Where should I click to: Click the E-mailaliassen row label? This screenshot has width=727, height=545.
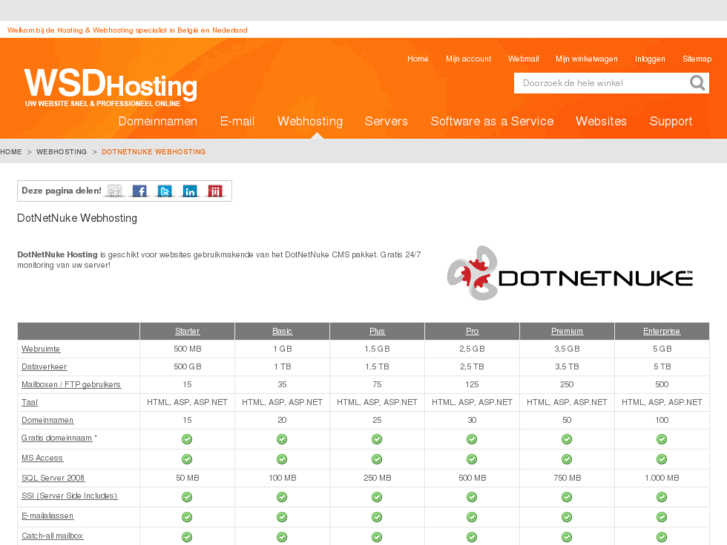pyautogui.click(x=47, y=516)
